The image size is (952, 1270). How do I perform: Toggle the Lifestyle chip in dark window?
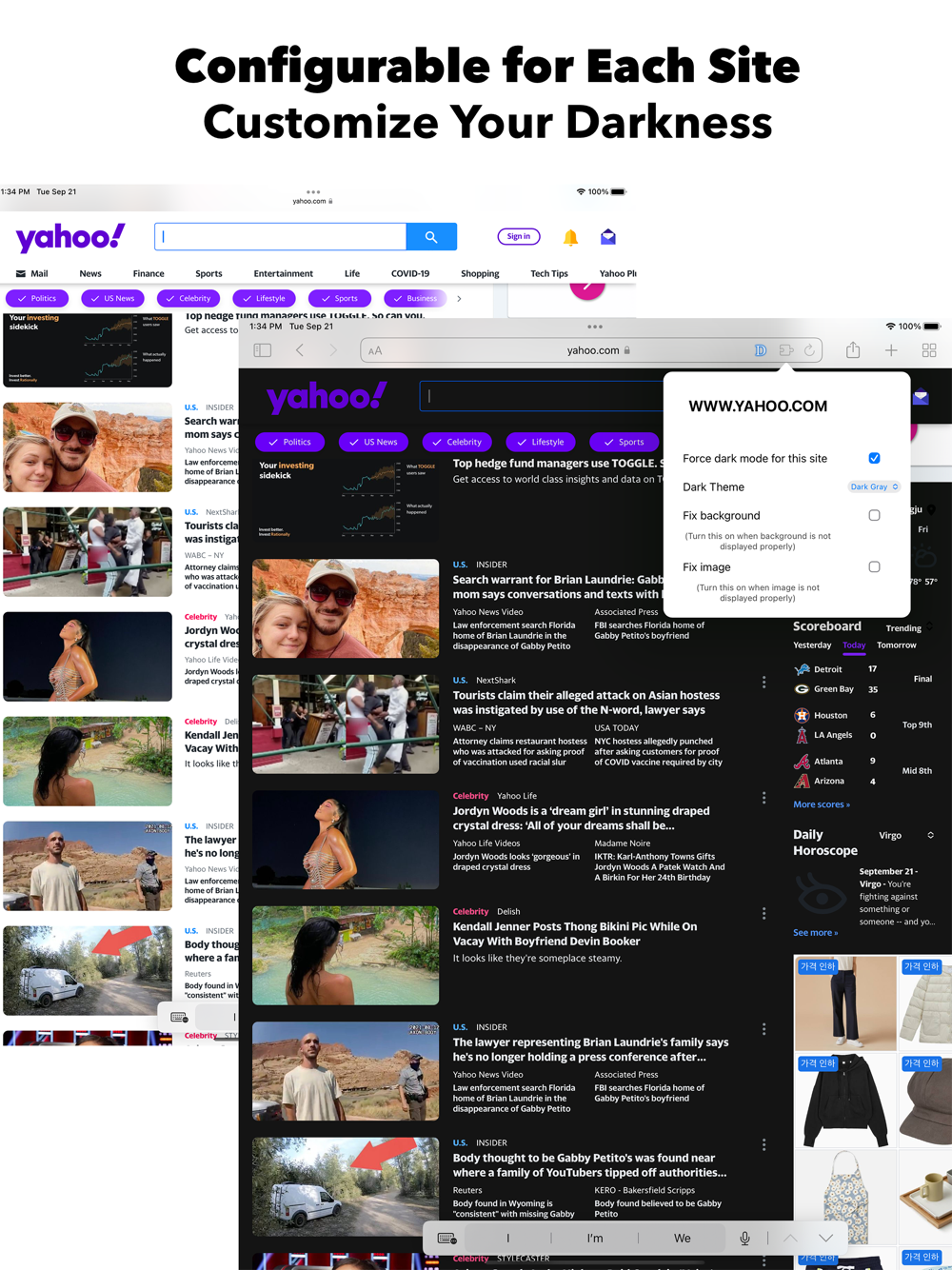[540, 442]
